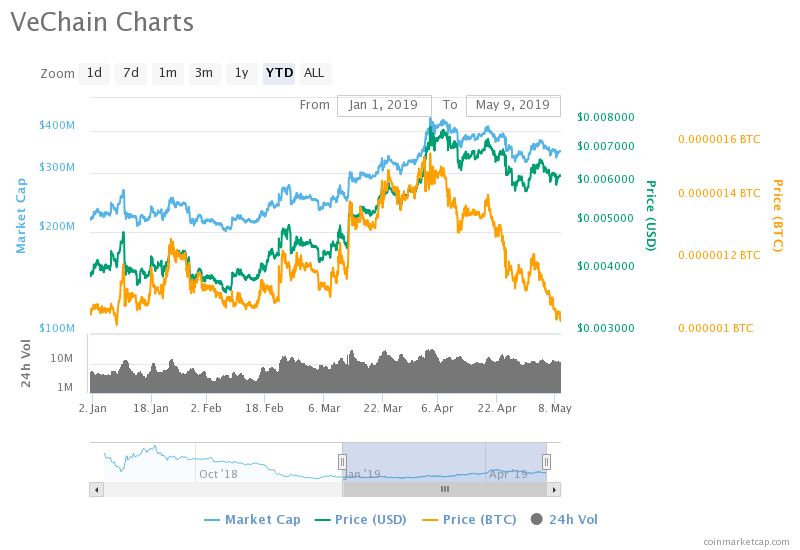Click the Oct '18 region in navigator
Viewport: 800px width, 550px height.
[x=218, y=474]
